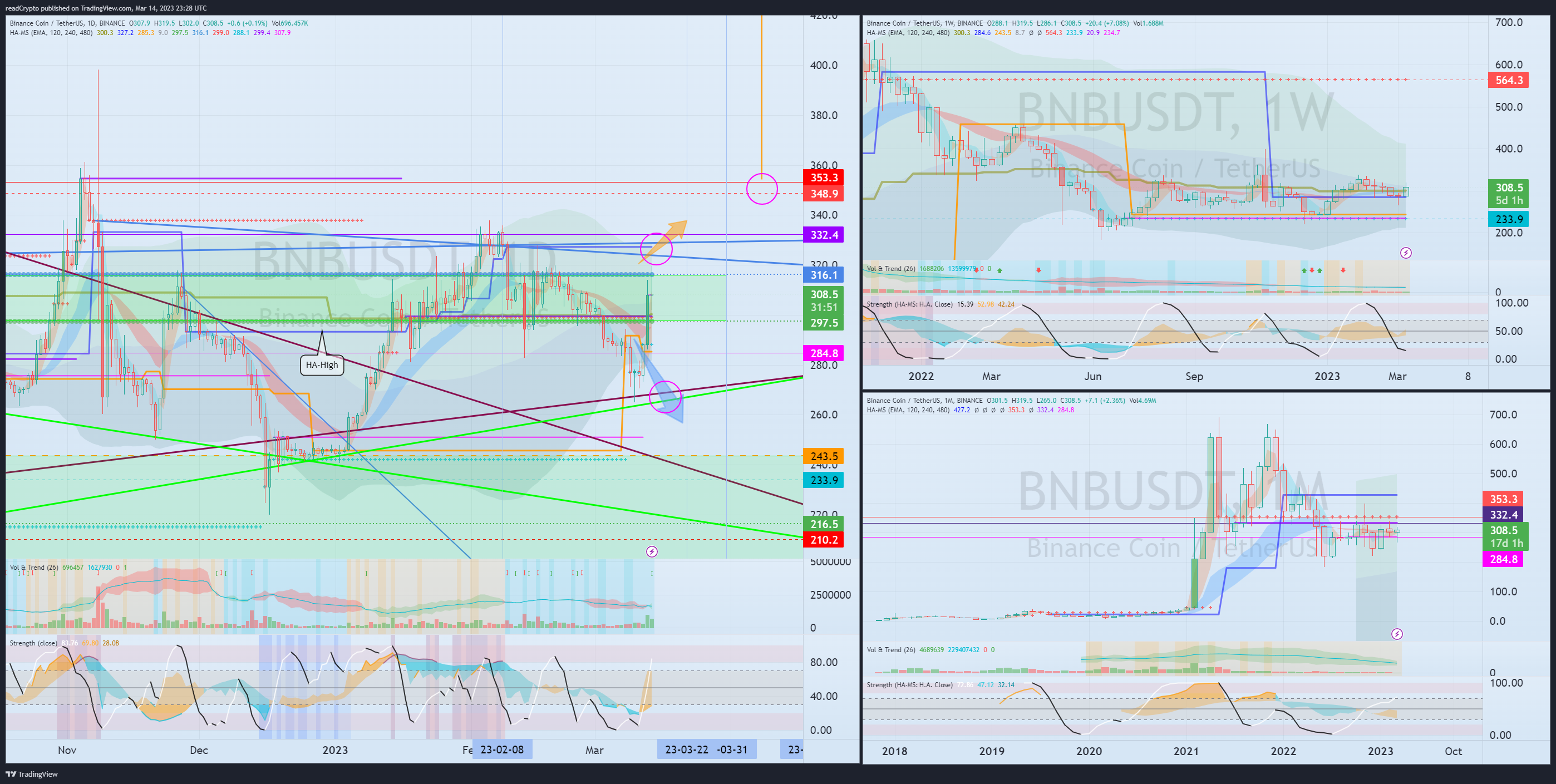Click the red 210.2 price label
The height and width of the screenshot is (784, 1556).
tap(823, 540)
